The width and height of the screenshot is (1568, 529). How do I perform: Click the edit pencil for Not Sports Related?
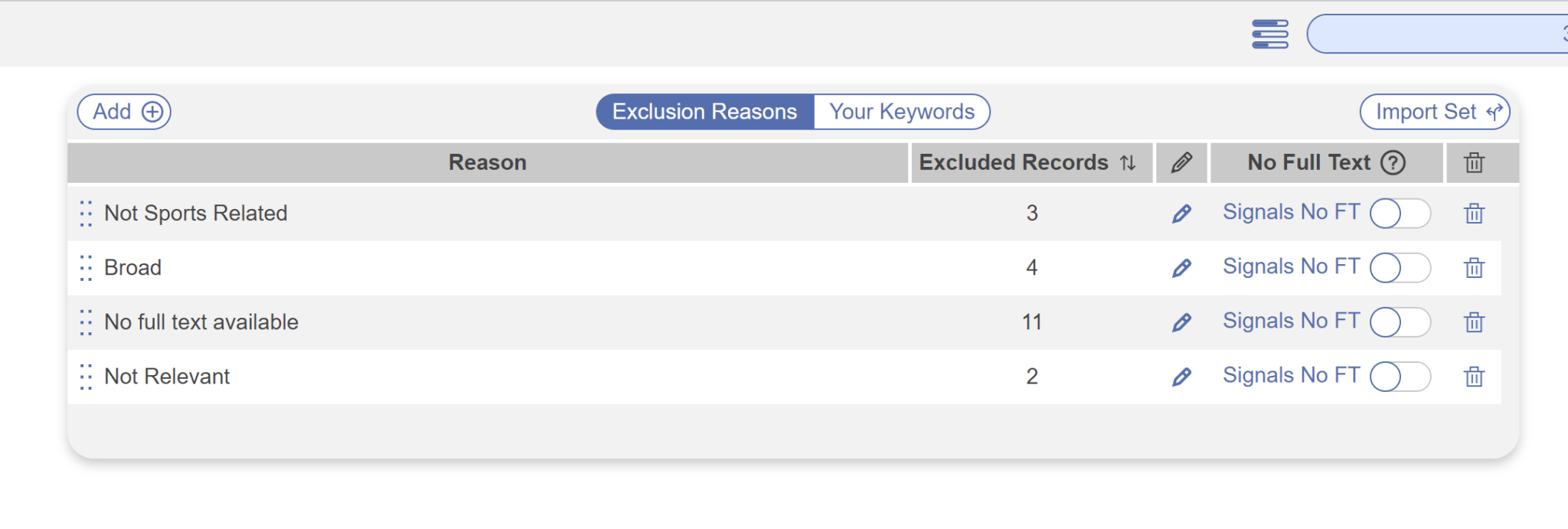point(1181,214)
